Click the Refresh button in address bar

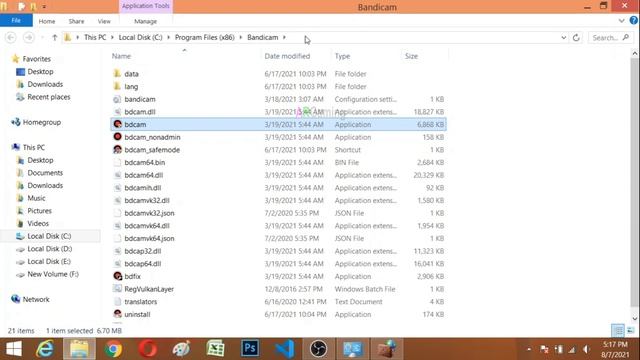point(576,38)
